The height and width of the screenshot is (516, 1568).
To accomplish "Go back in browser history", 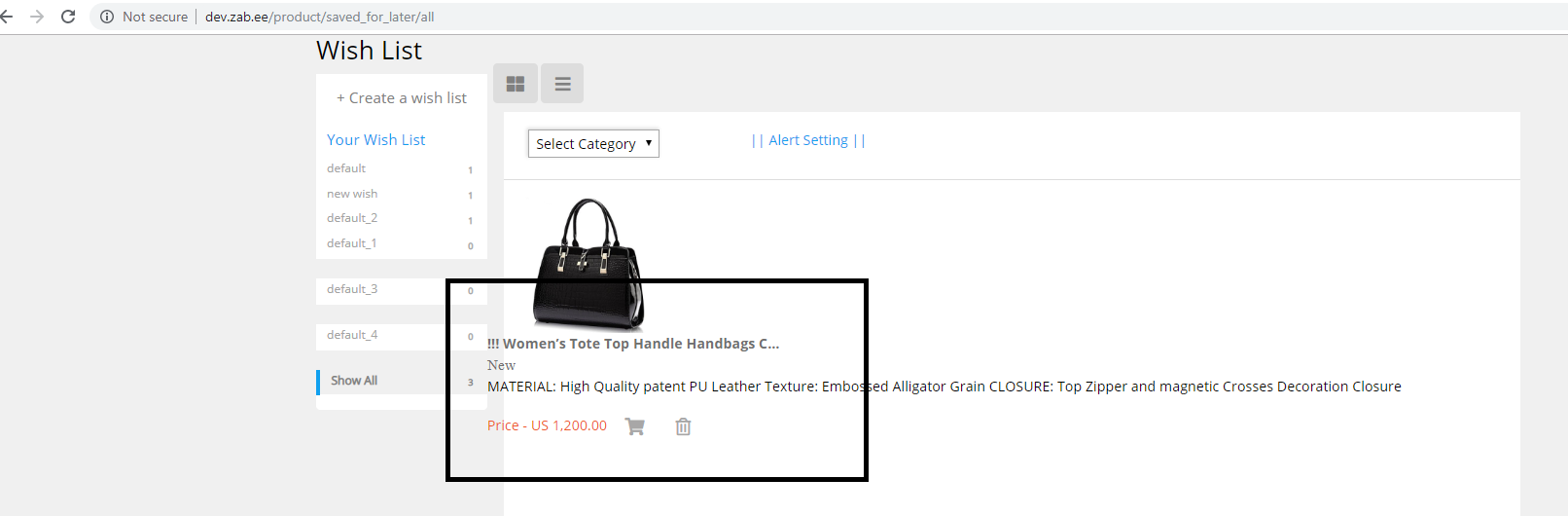I will 7,17.
